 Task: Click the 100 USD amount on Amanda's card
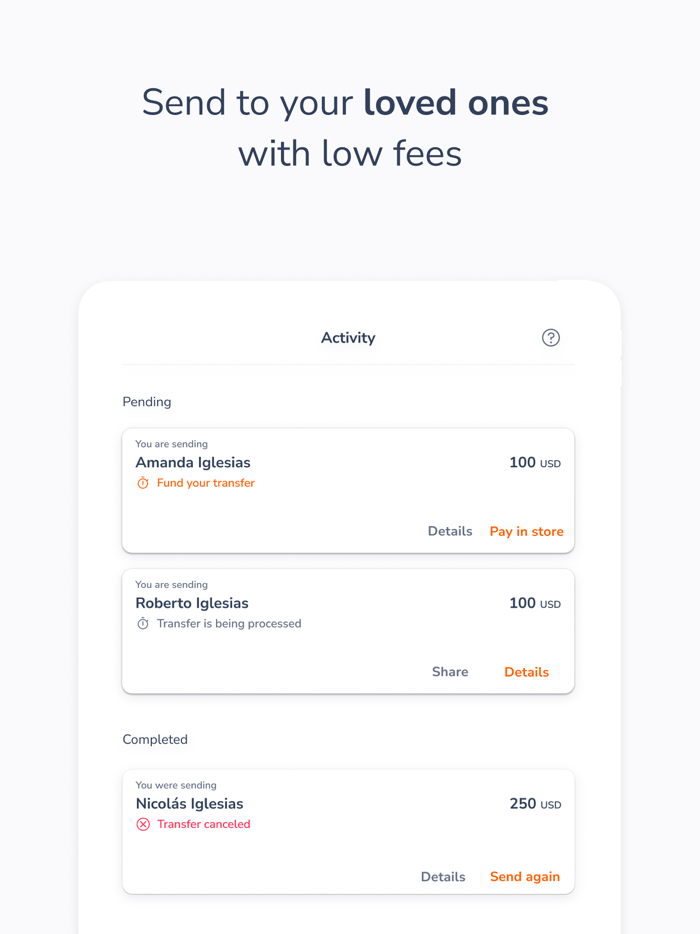[535, 462]
